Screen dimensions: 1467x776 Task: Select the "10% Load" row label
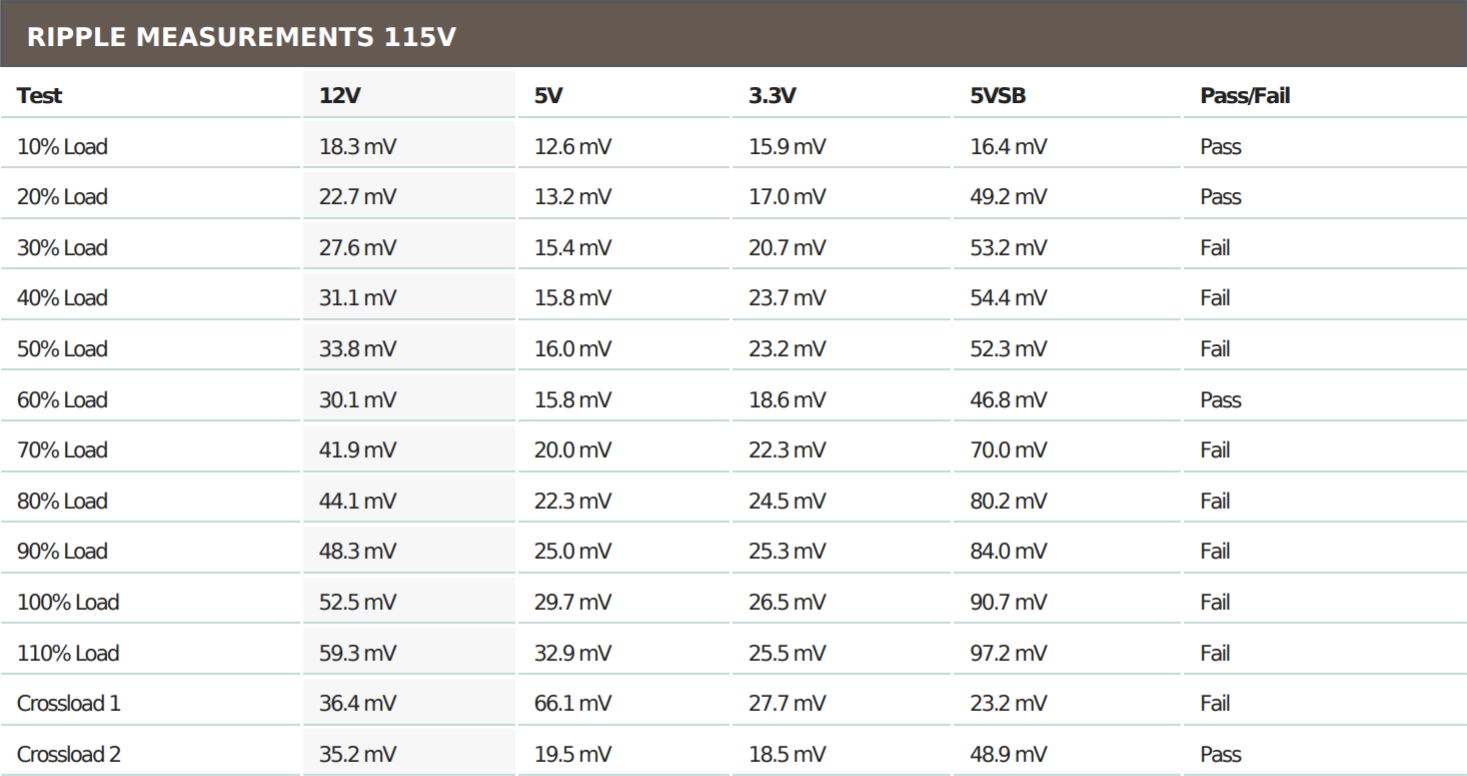click(62, 147)
